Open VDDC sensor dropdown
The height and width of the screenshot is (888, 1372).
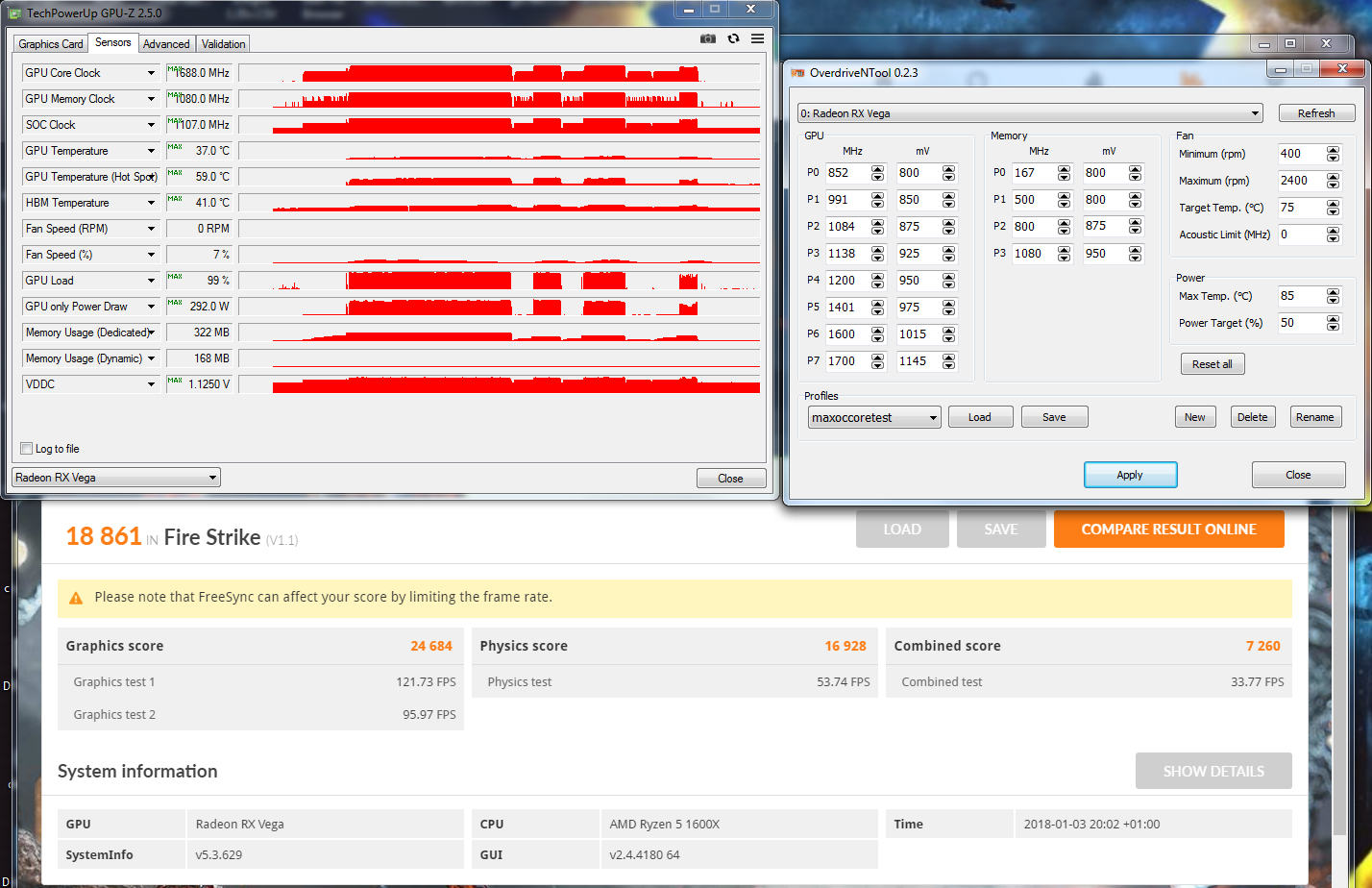pyautogui.click(x=151, y=384)
